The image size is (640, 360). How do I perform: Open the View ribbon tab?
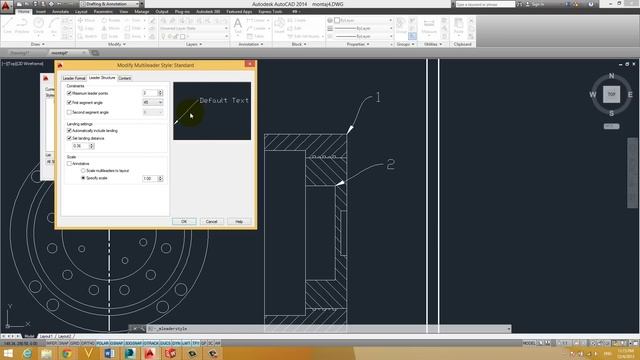124,11
